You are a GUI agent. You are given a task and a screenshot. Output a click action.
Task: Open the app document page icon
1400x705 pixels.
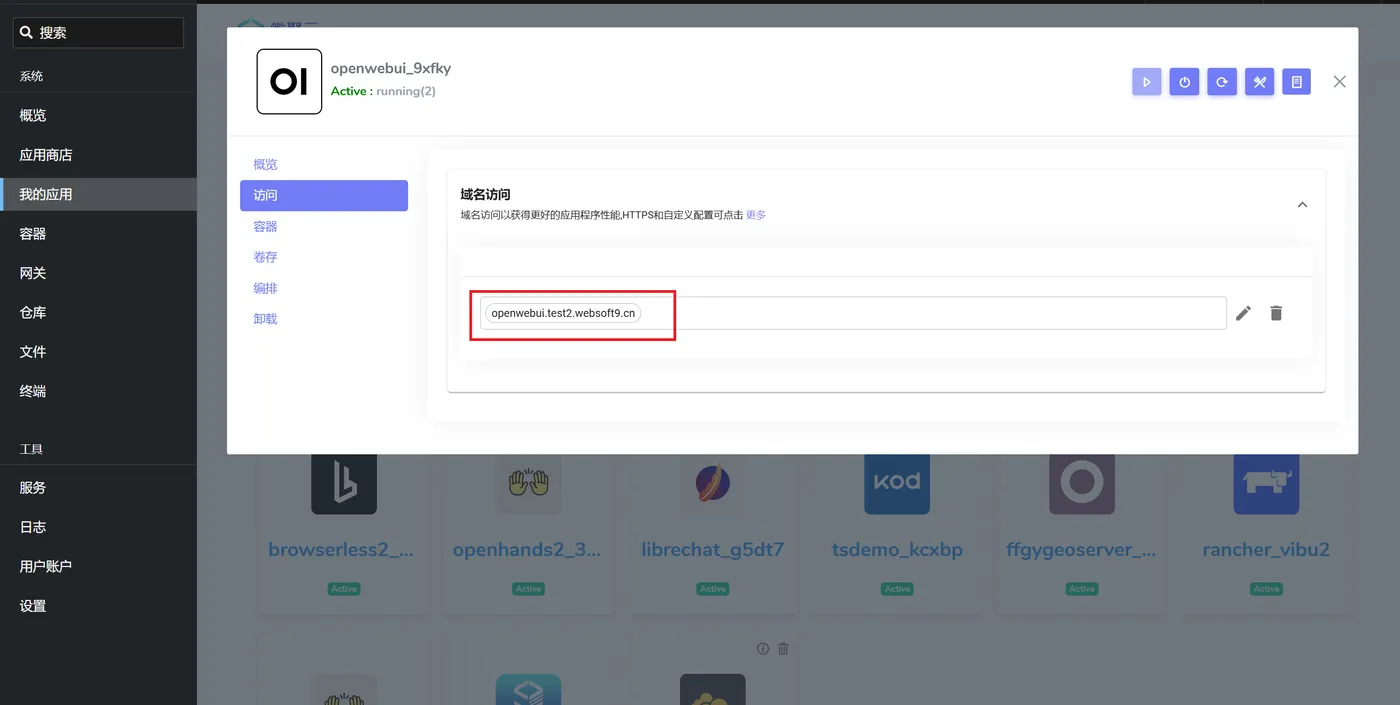pyautogui.click(x=1297, y=82)
